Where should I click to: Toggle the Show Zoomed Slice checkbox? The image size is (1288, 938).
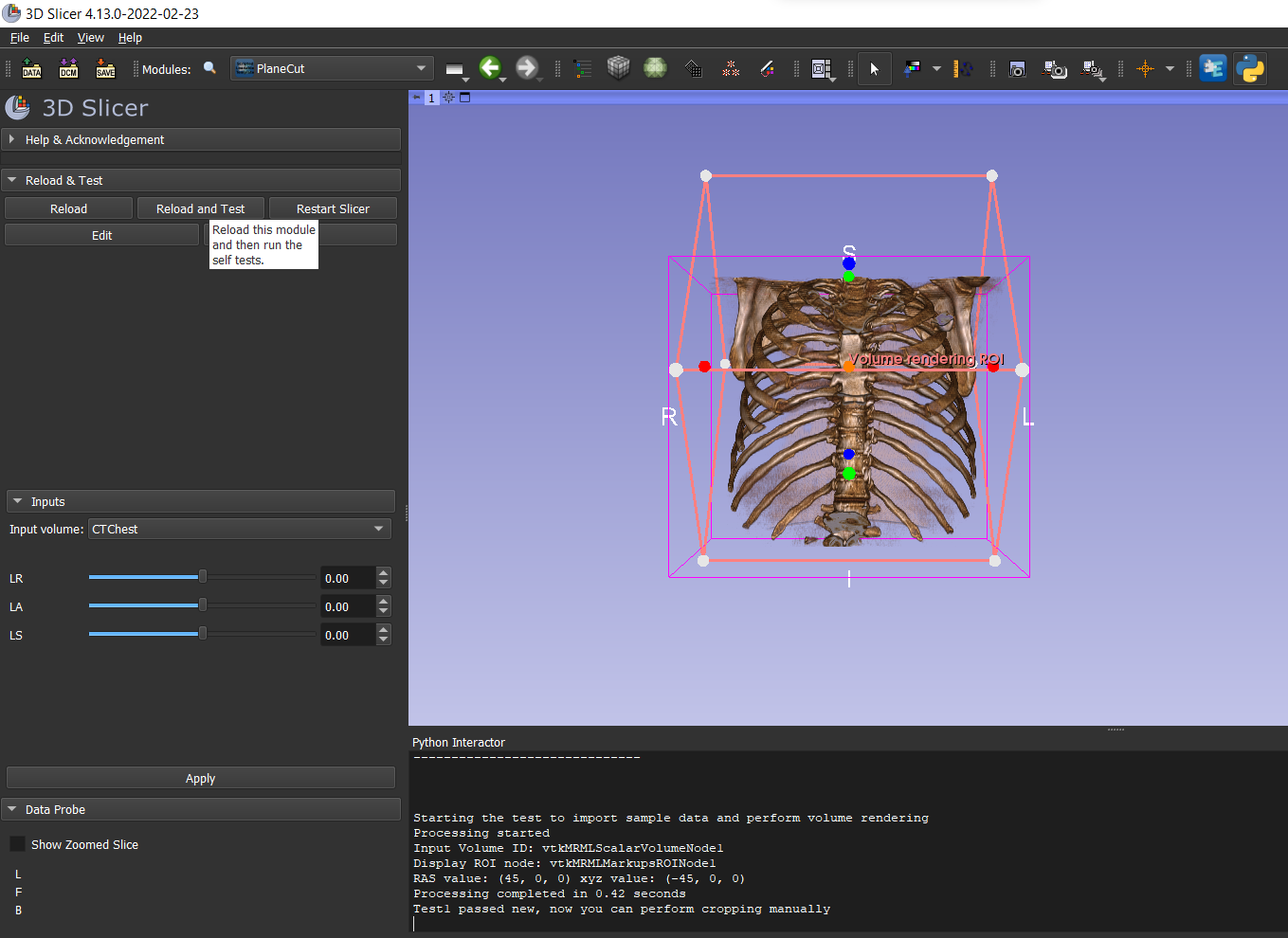point(16,843)
